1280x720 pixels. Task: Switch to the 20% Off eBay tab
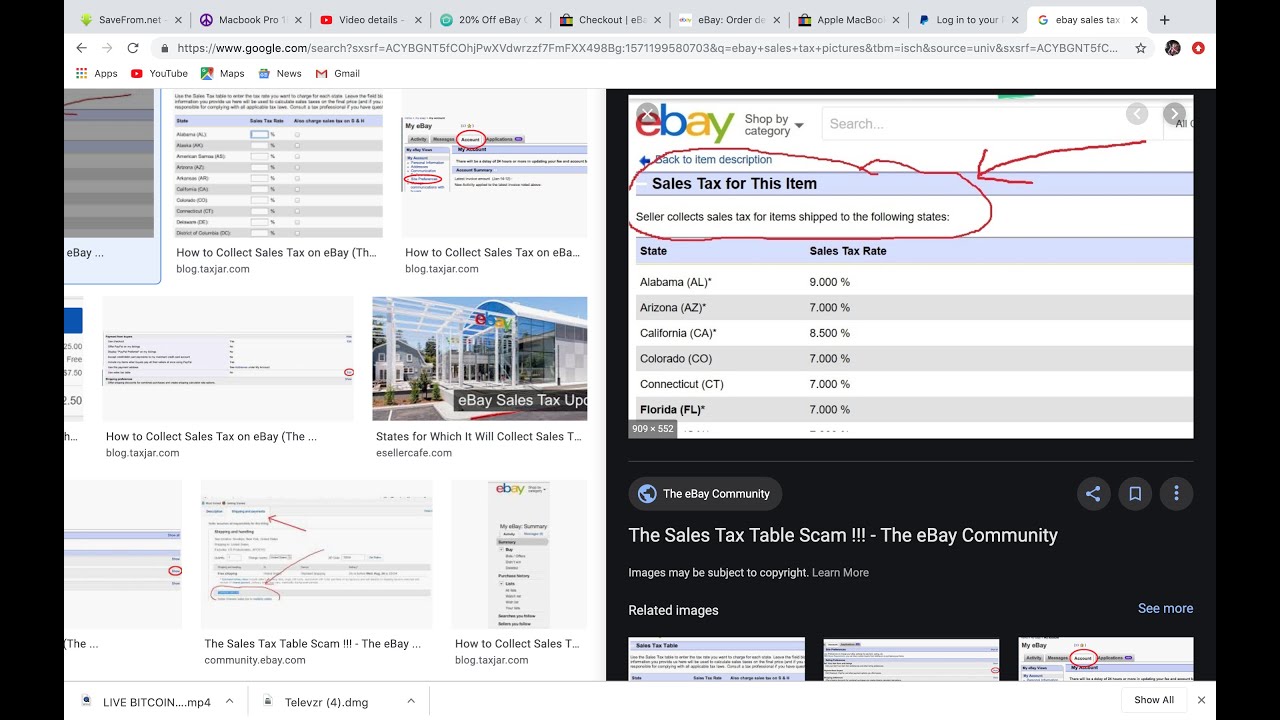pyautogui.click(x=491, y=20)
